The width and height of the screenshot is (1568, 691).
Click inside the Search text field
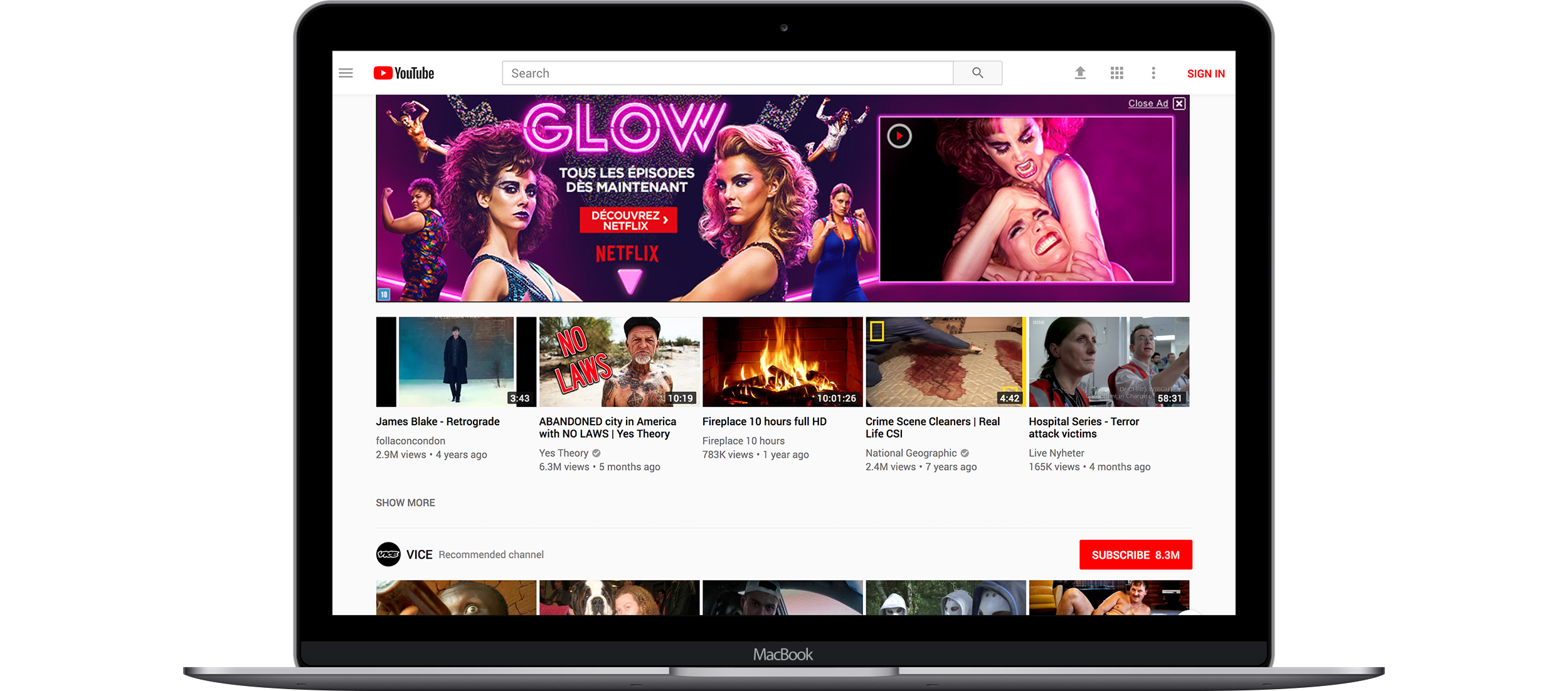[728, 73]
